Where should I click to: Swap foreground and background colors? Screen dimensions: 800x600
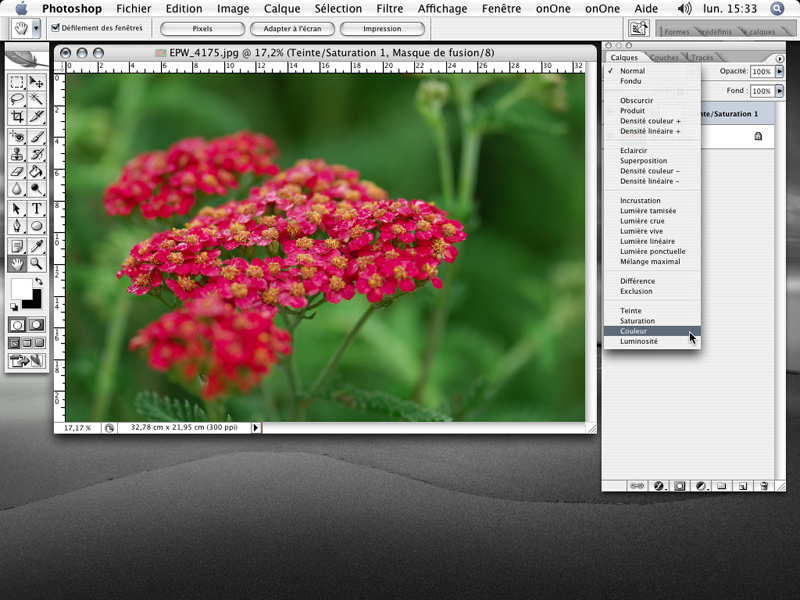click(39, 281)
